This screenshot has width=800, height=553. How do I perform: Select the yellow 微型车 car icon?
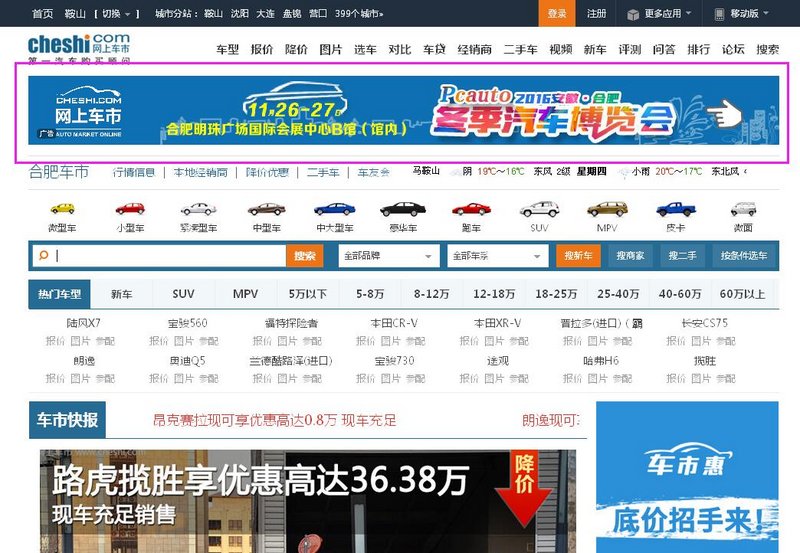pos(62,209)
